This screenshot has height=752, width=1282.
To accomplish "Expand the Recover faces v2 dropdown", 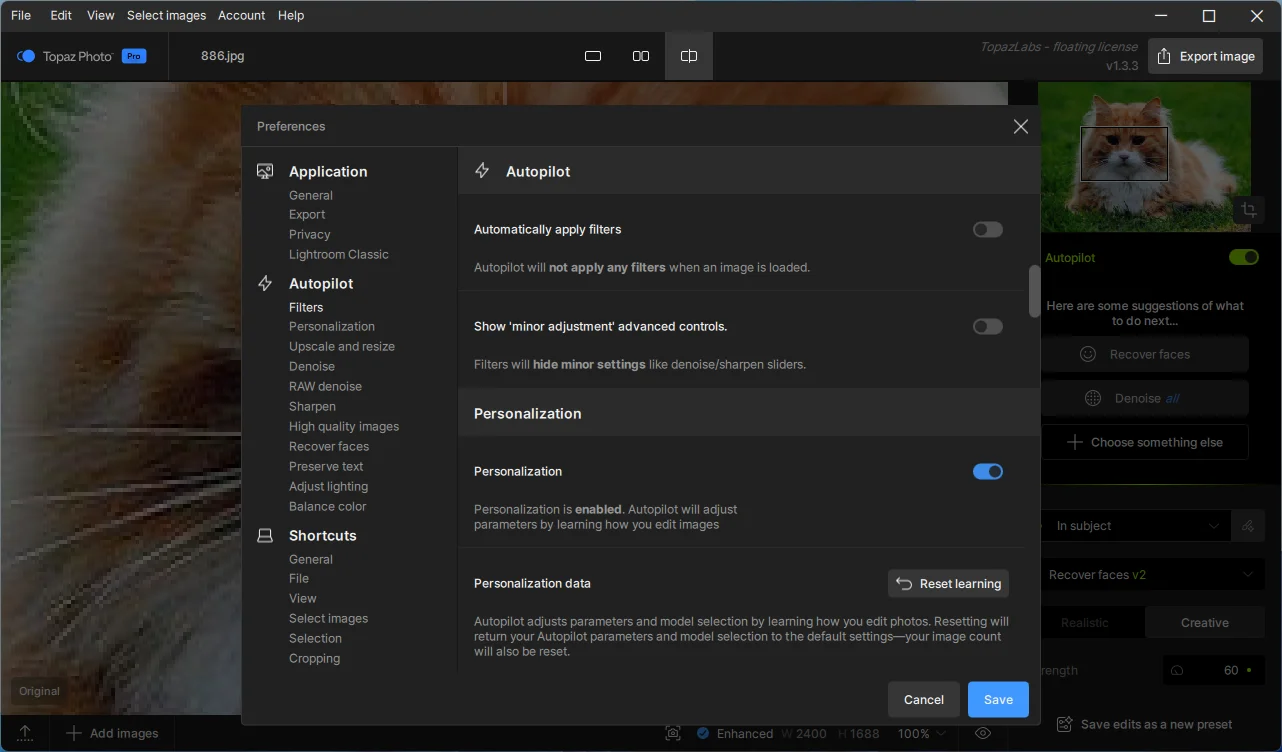I will click(1148, 575).
